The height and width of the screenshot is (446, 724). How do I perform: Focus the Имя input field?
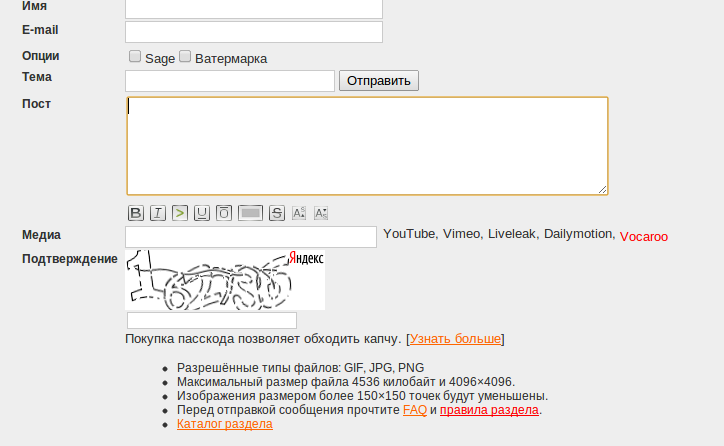(254, 8)
